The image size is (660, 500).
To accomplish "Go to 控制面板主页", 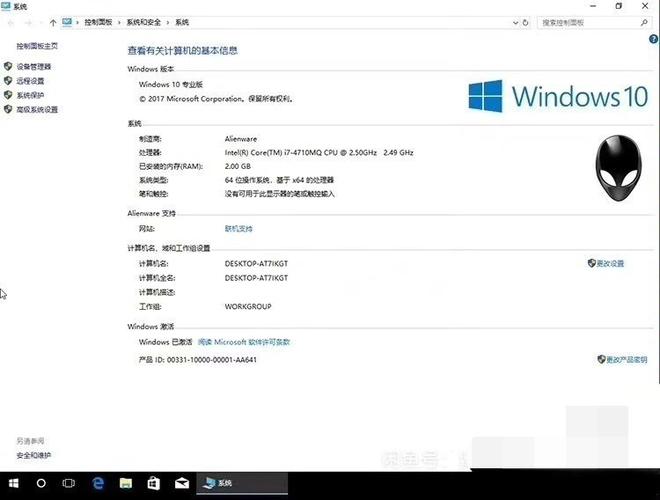I will [x=37, y=46].
